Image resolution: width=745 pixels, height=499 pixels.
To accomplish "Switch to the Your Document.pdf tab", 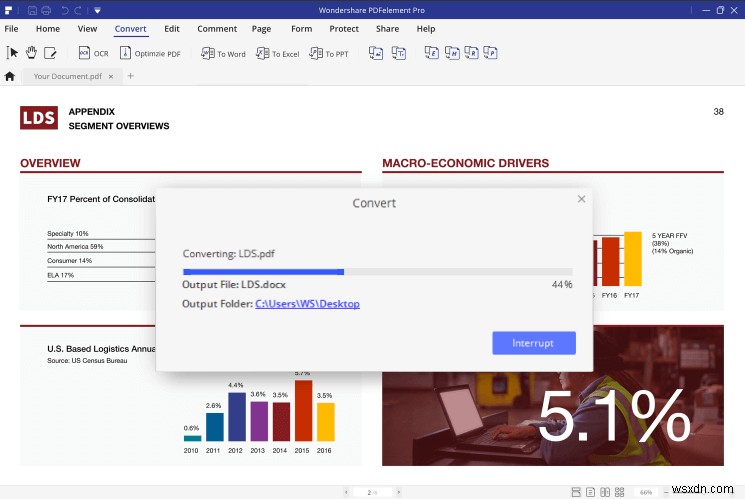I will 66,76.
